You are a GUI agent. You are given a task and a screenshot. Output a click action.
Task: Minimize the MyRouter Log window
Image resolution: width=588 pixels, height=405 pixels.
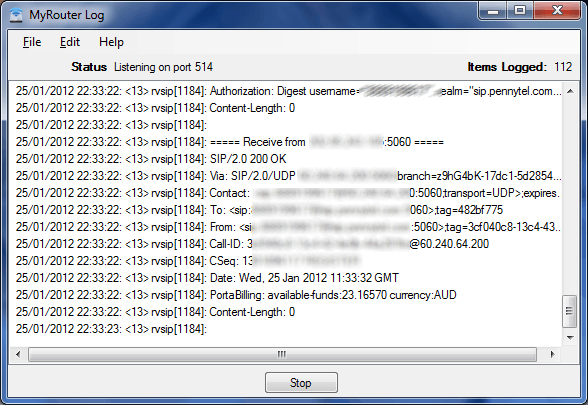point(493,11)
